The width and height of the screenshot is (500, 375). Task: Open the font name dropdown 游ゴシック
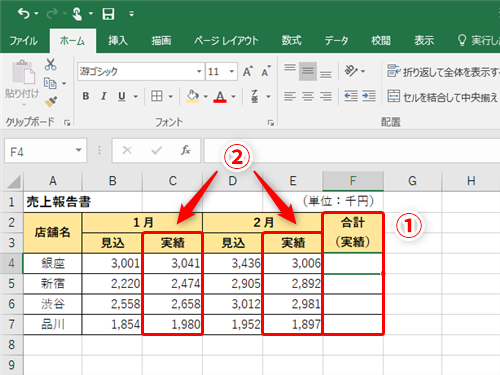pos(199,71)
